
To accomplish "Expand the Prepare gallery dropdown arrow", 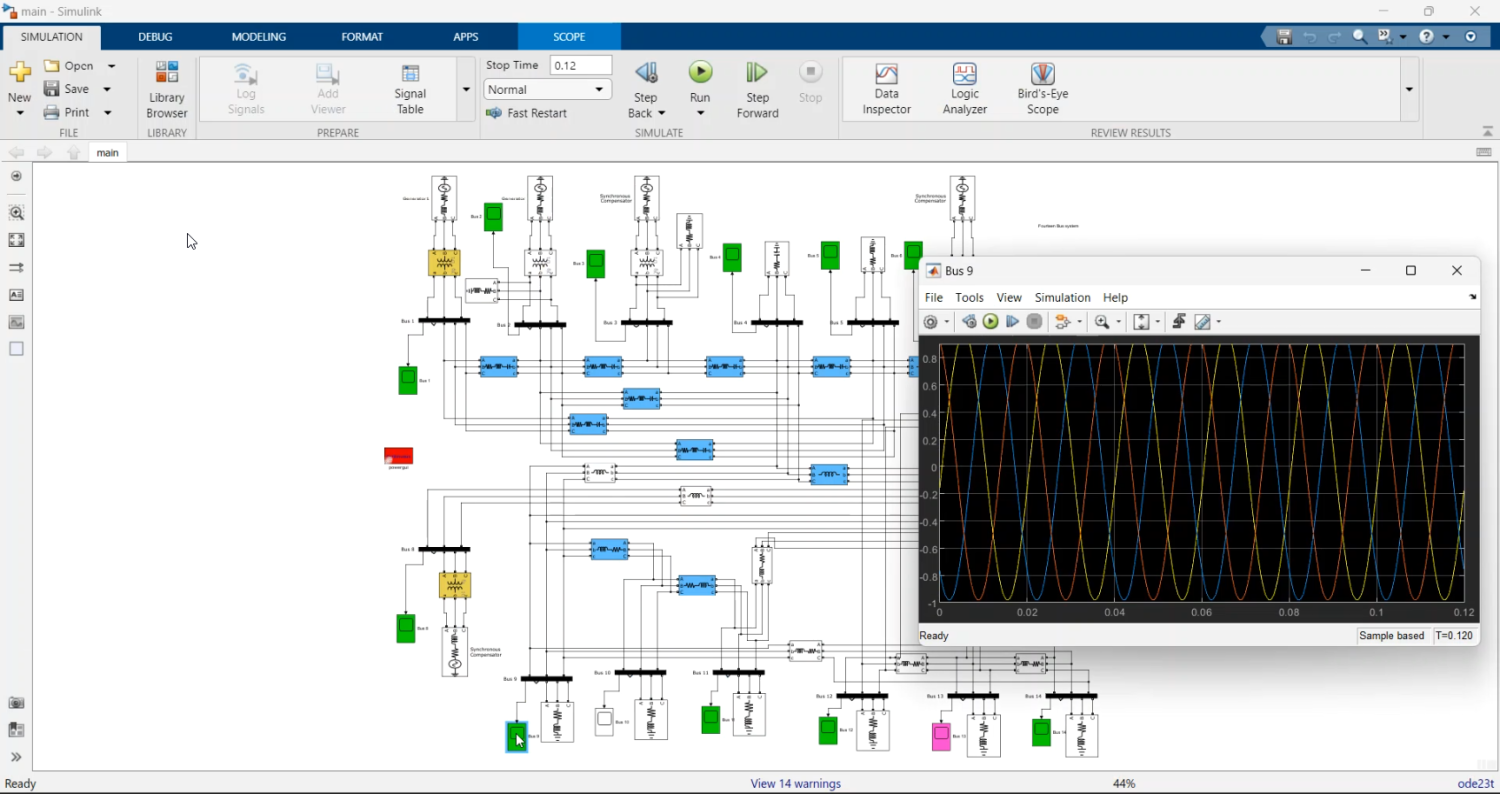I will [466, 89].
